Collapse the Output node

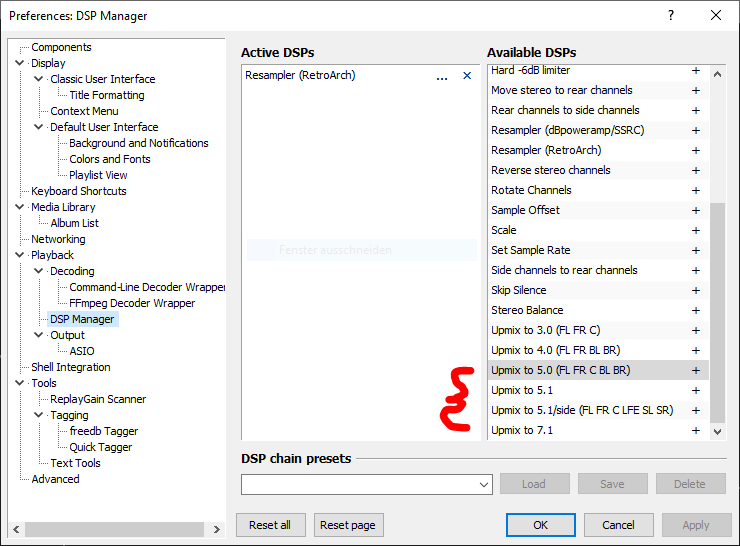point(39,335)
